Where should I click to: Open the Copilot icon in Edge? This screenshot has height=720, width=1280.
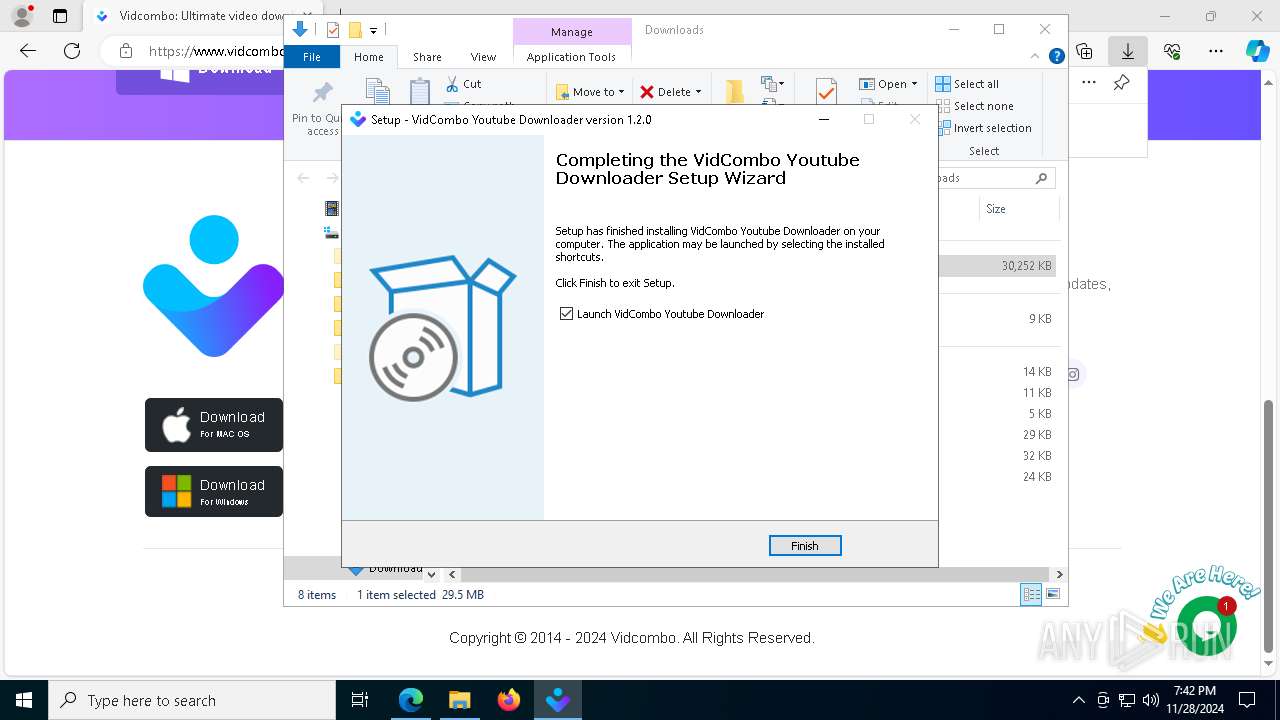(x=1258, y=51)
